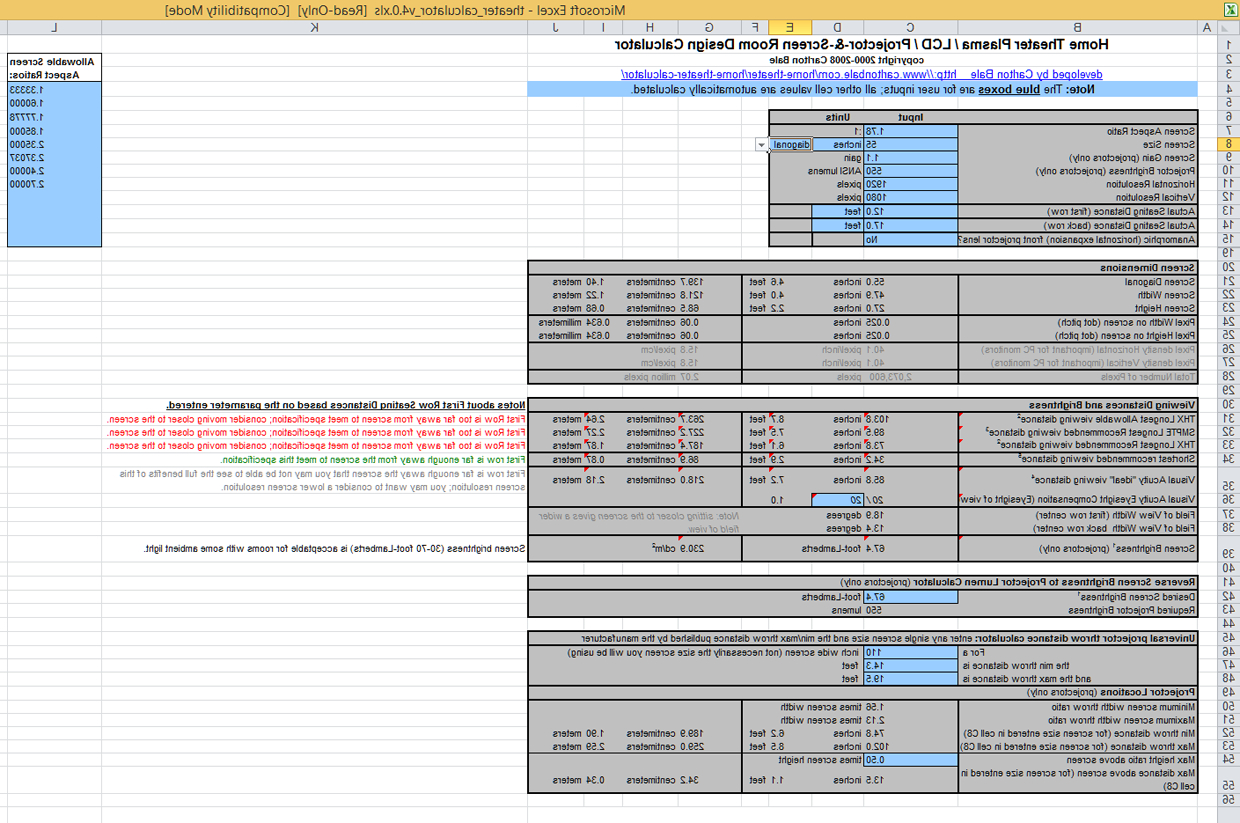1240x823 pixels.
Task: Click the max throw distance input 19.5
Action: point(910,679)
